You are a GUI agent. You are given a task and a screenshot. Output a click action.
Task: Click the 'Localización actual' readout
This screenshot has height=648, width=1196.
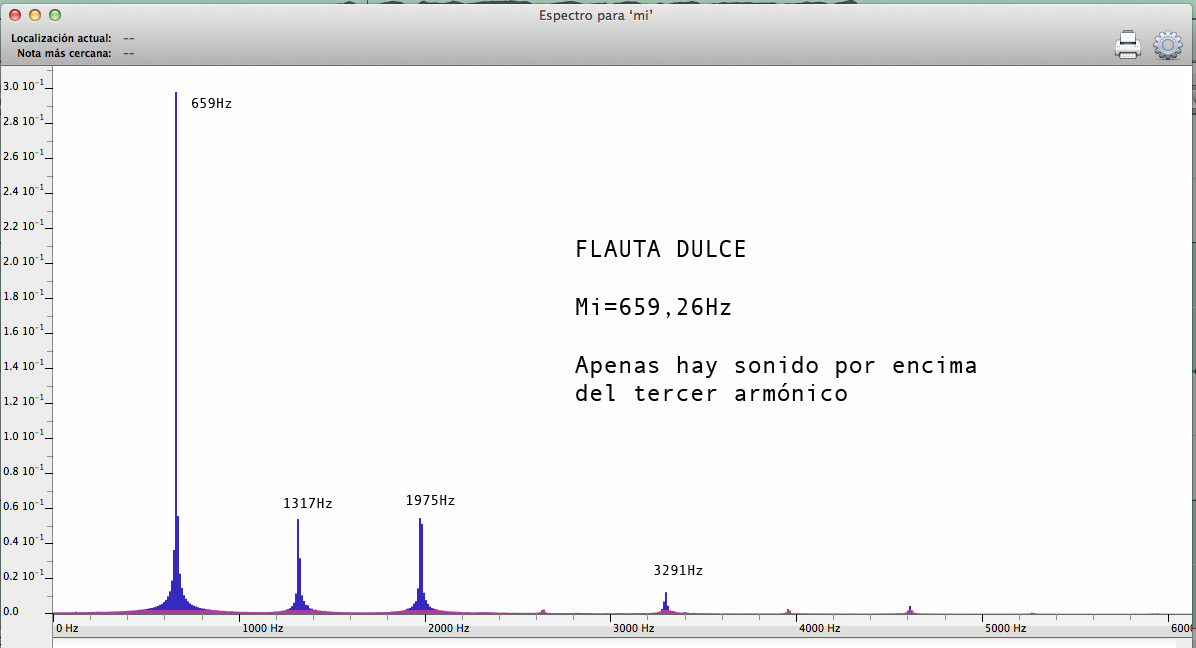point(129,38)
